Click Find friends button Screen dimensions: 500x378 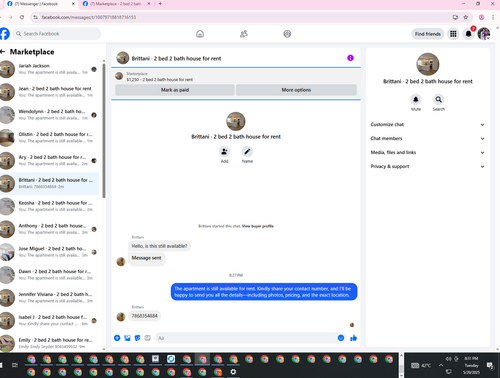(428, 34)
